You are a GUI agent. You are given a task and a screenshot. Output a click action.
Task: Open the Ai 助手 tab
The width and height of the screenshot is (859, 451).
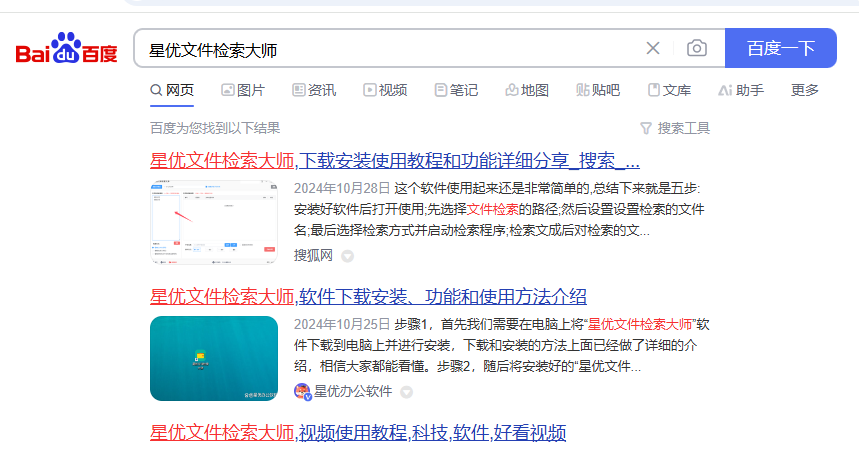741,90
